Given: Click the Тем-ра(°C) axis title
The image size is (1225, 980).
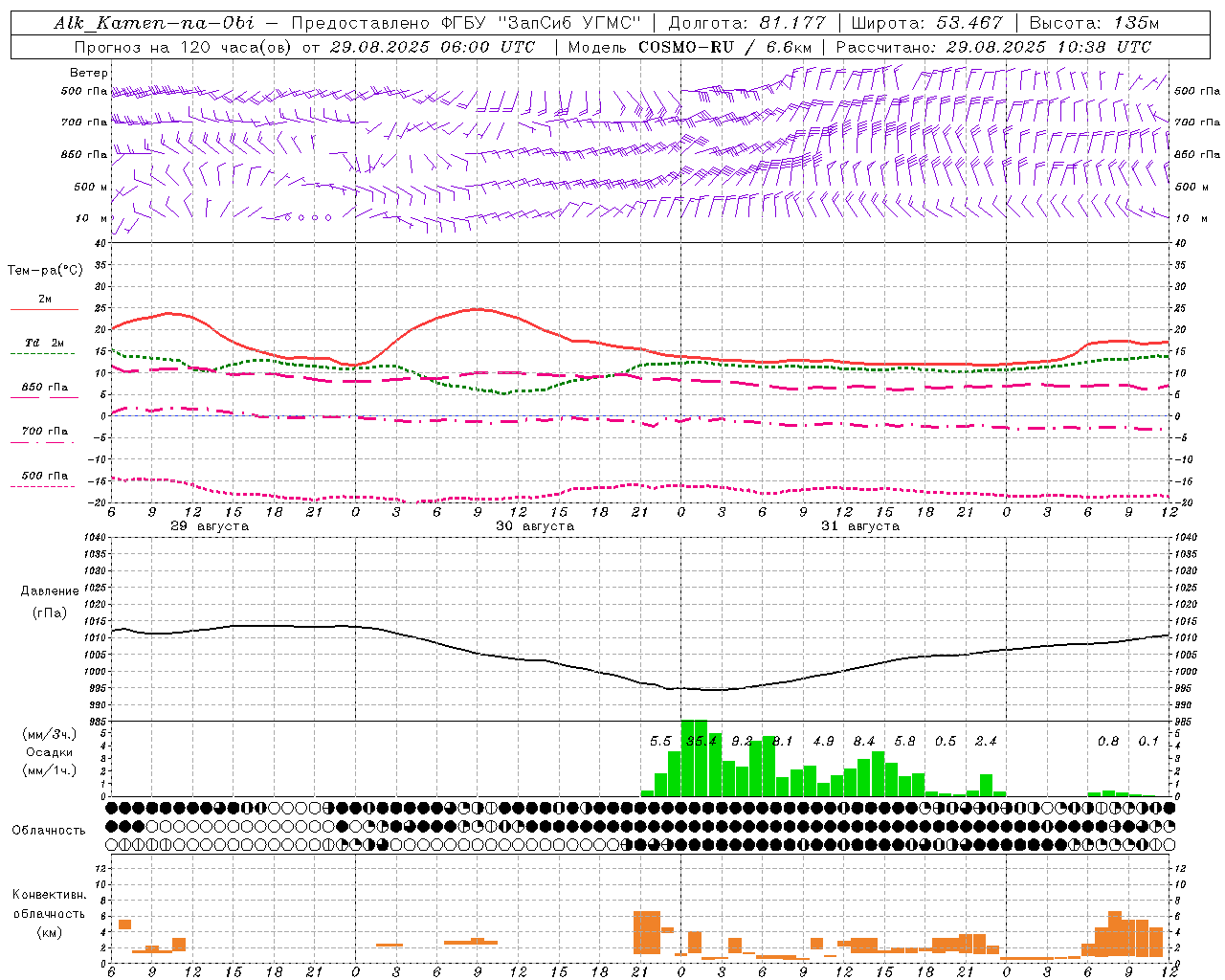Looking at the screenshot, I should click(x=45, y=271).
